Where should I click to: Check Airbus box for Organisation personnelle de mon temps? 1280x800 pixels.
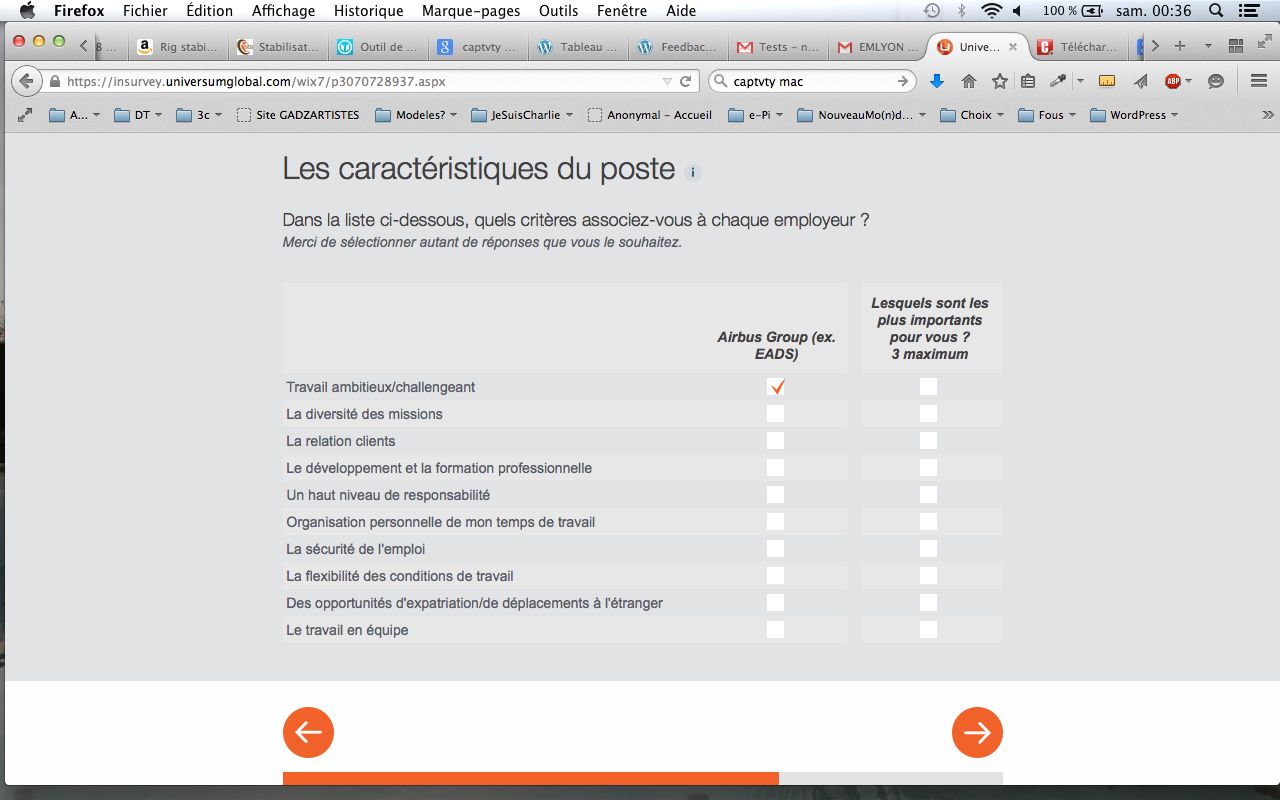(x=776, y=522)
